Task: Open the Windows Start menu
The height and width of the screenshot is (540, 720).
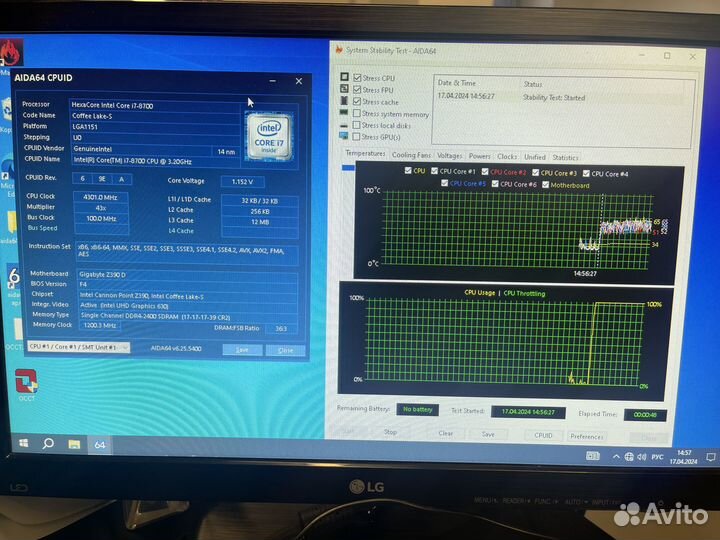Action: point(24,443)
